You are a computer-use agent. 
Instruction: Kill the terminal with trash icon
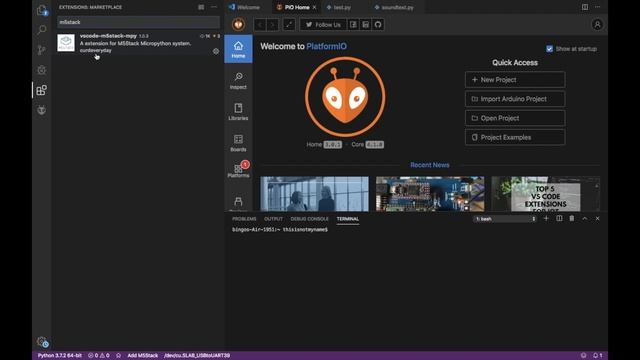coord(572,218)
